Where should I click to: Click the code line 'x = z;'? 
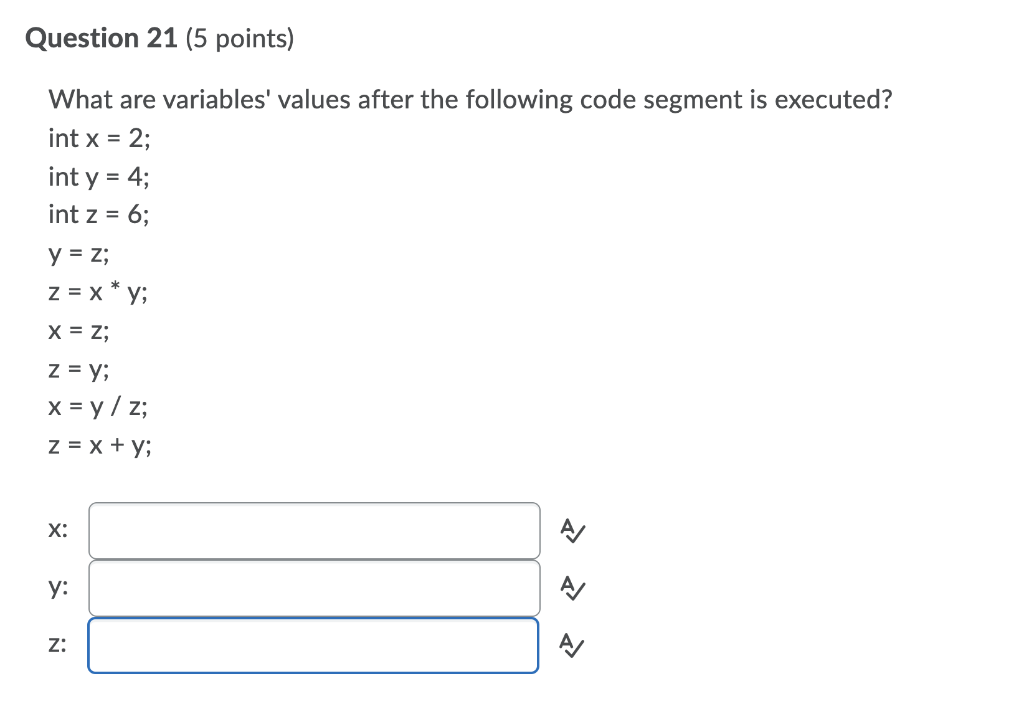tap(79, 331)
